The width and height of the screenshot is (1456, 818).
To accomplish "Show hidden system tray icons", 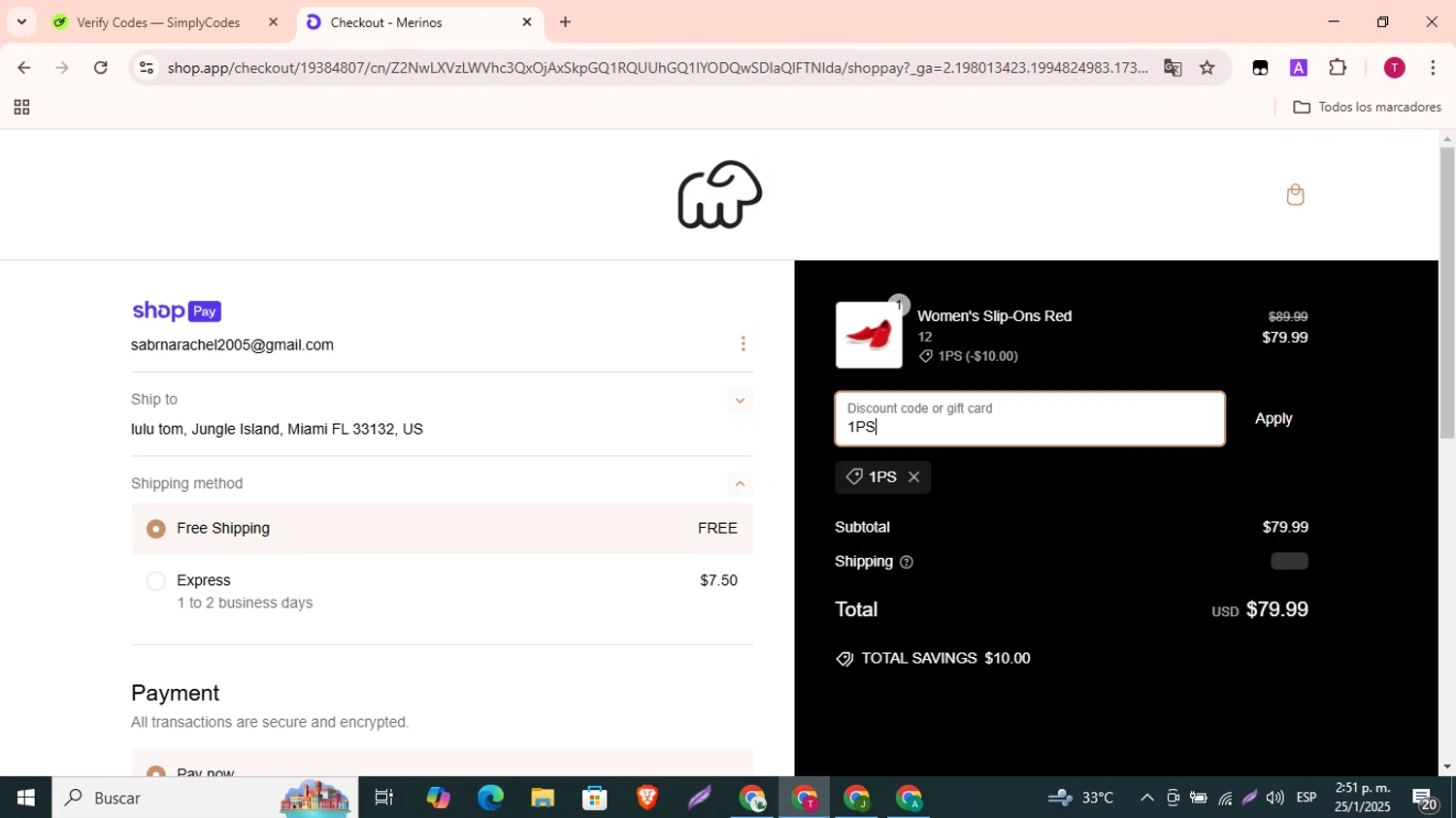I will [1146, 798].
